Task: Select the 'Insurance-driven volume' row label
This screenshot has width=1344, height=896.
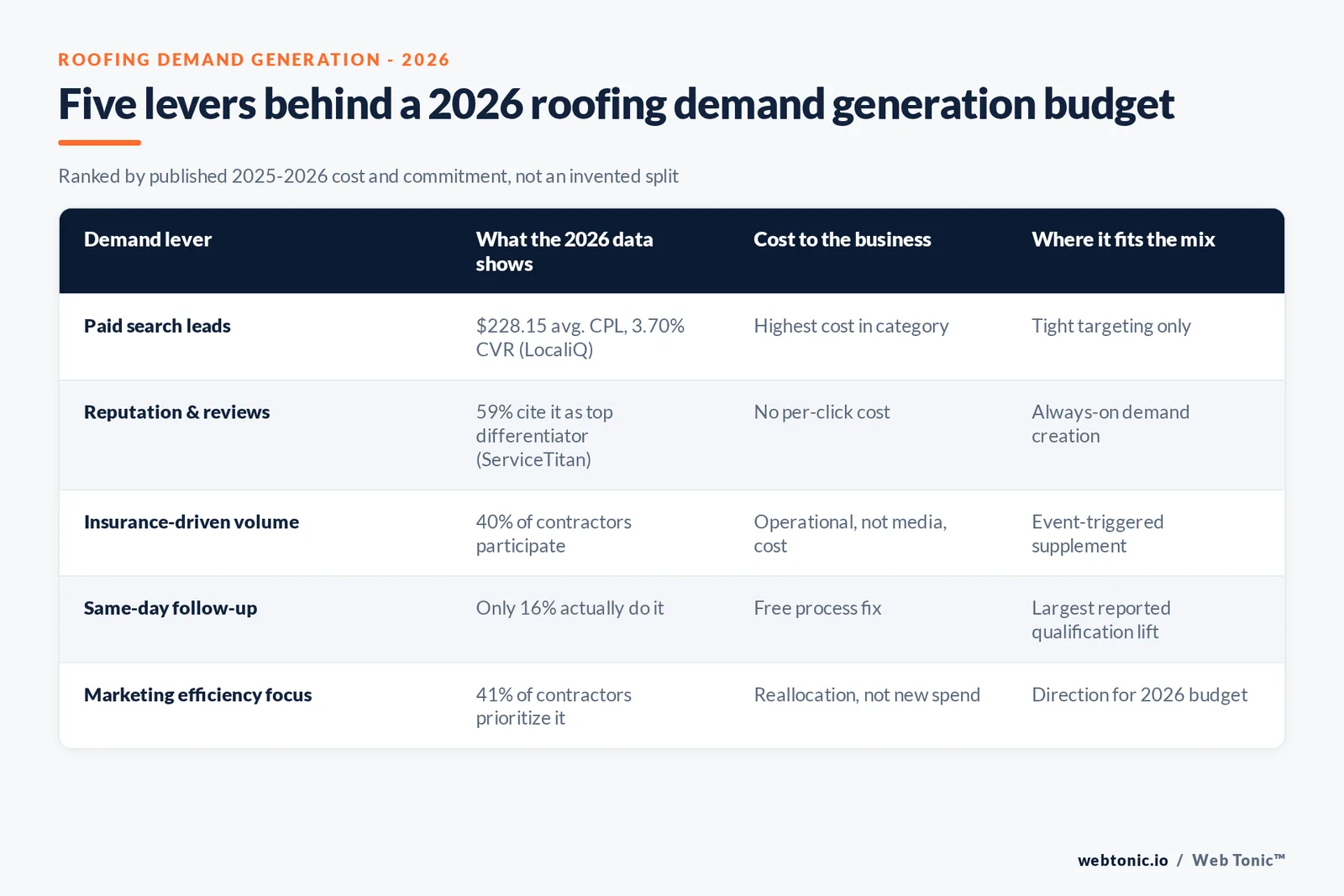Action: coord(192,522)
